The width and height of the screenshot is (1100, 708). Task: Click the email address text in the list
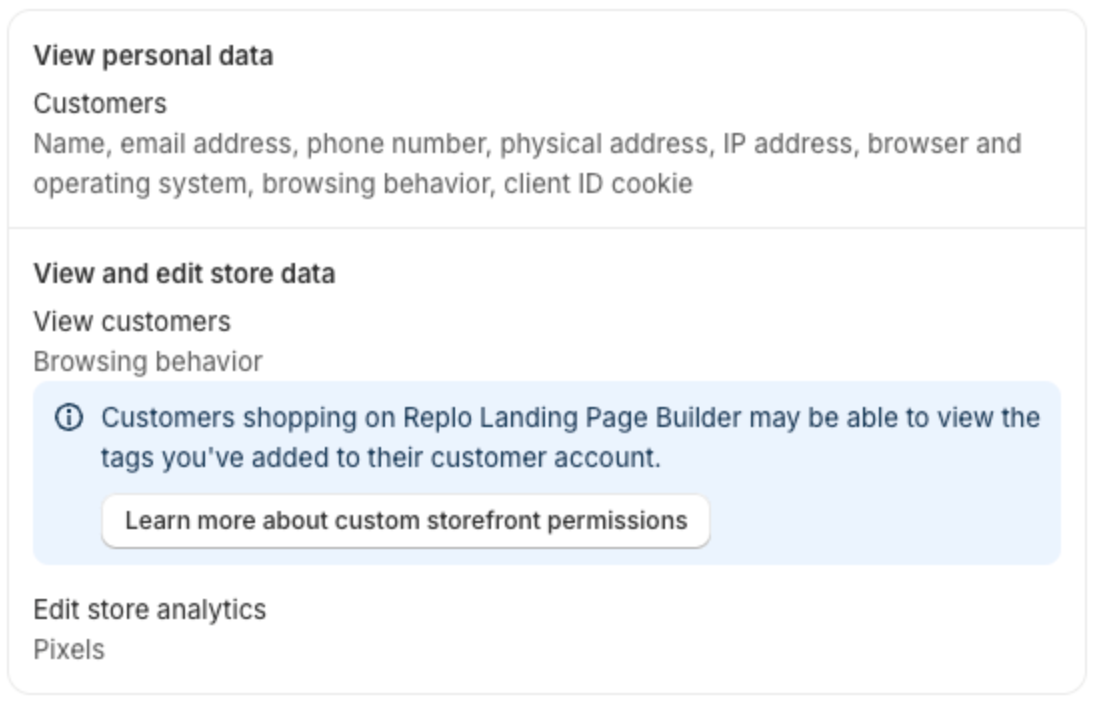click(206, 144)
